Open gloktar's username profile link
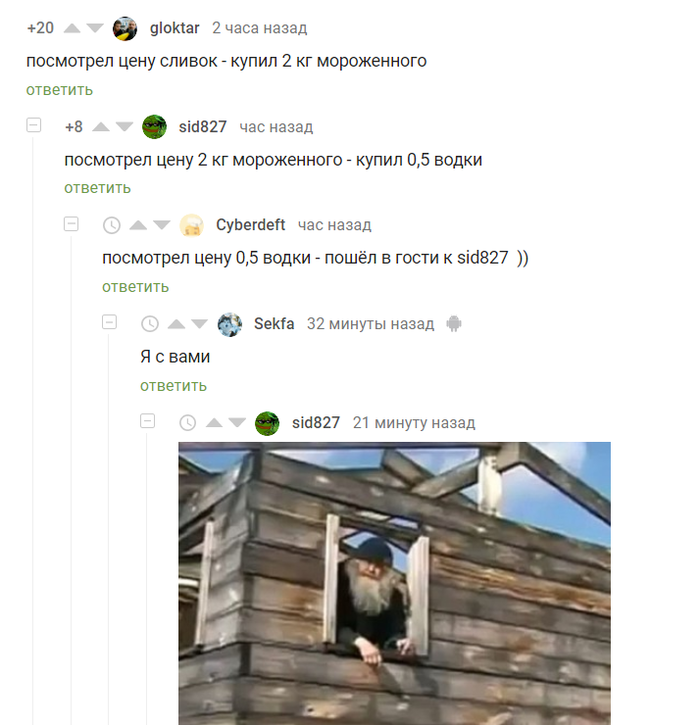 (x=174, y=28)
